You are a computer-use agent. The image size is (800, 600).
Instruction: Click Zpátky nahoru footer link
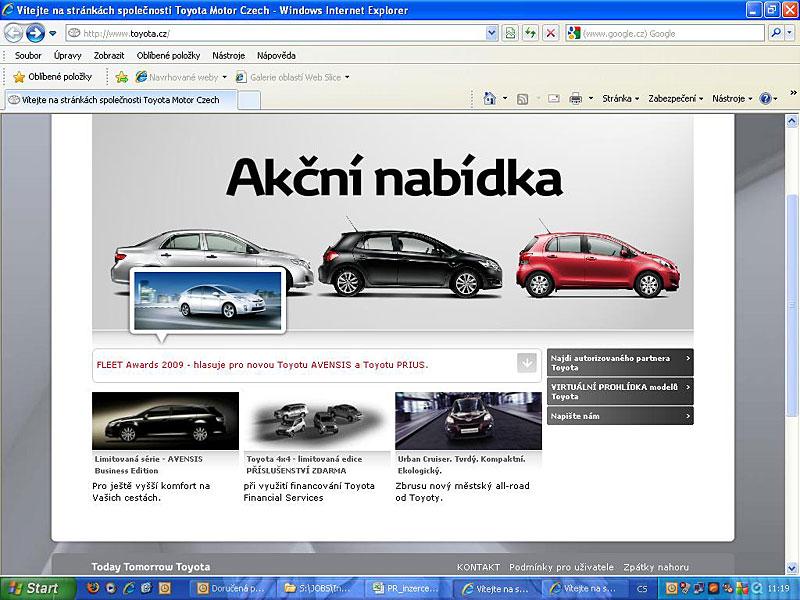click(x=656, y=567)
